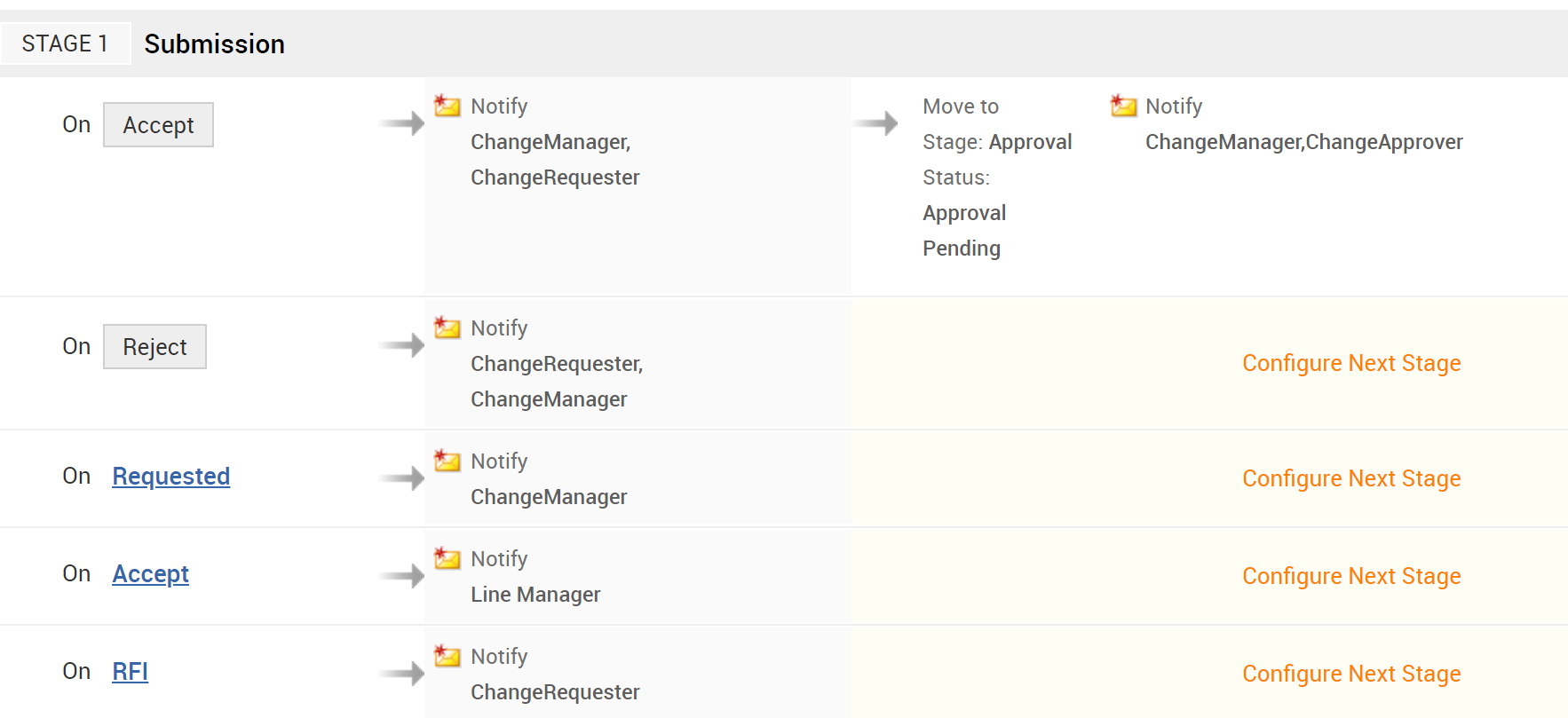Open the RFI status link
The height and width of the screenshot is (718, 1568).
click(130, 672)
